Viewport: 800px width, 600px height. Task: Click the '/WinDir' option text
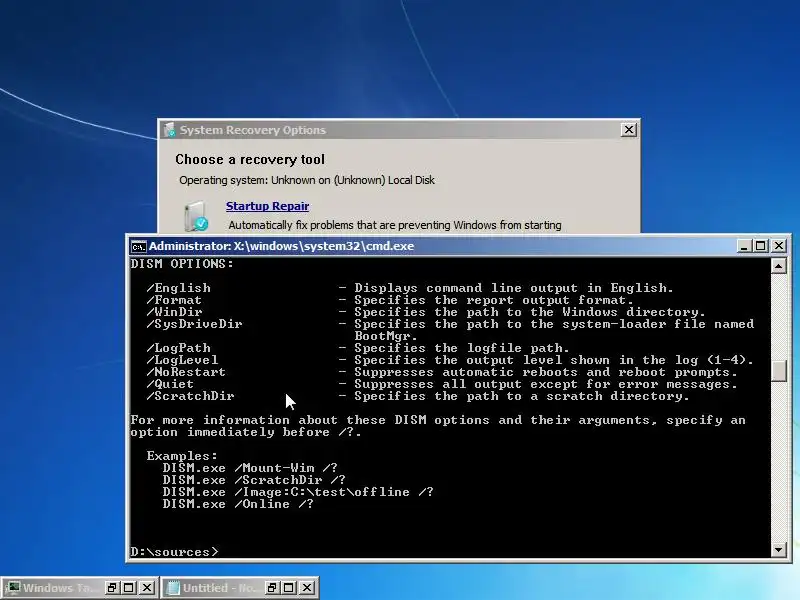[174, 312]
